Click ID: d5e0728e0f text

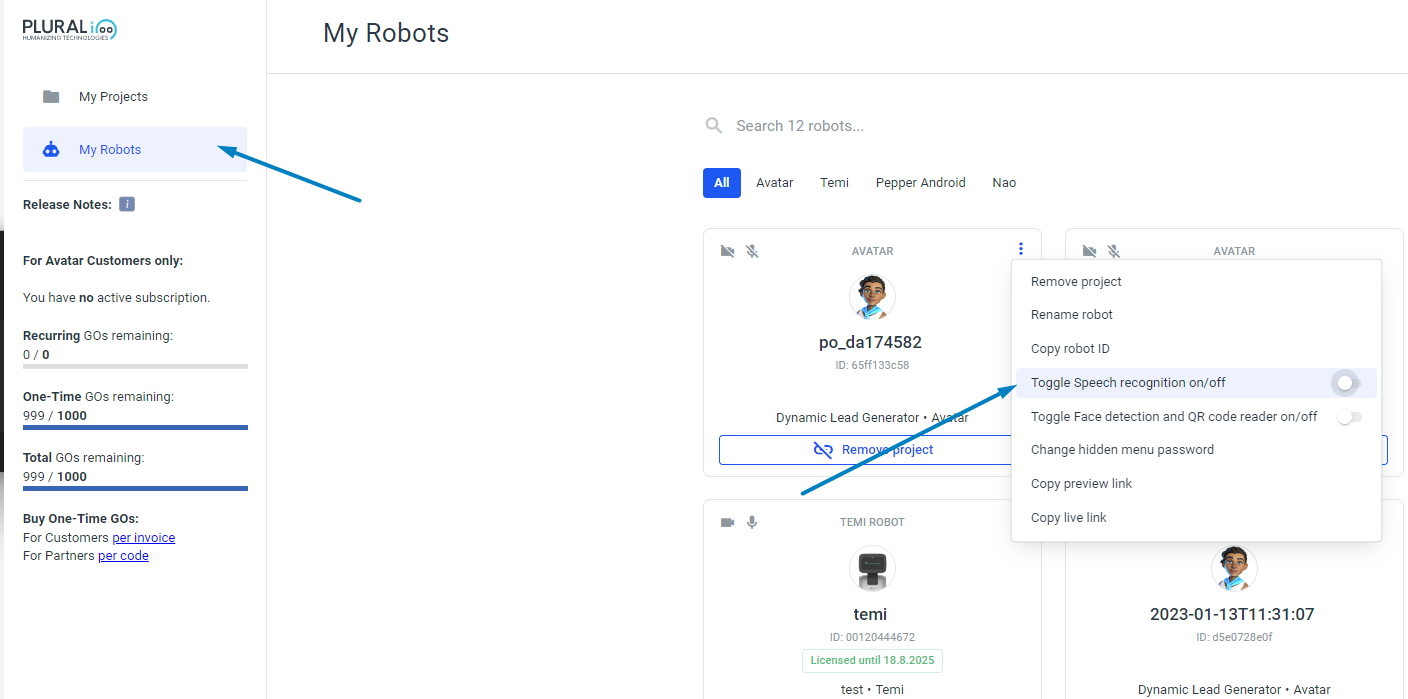click(1234, 638)
